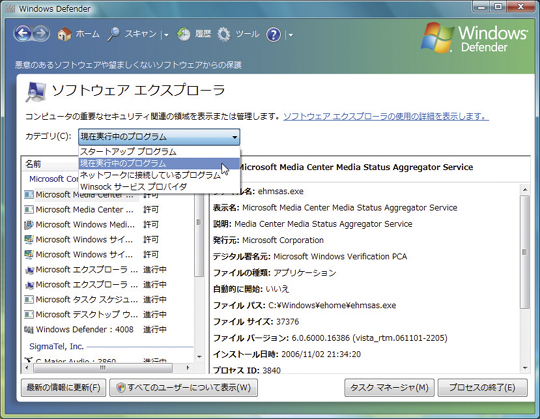Click the details pane scroll up arrow

pos(525,190)
